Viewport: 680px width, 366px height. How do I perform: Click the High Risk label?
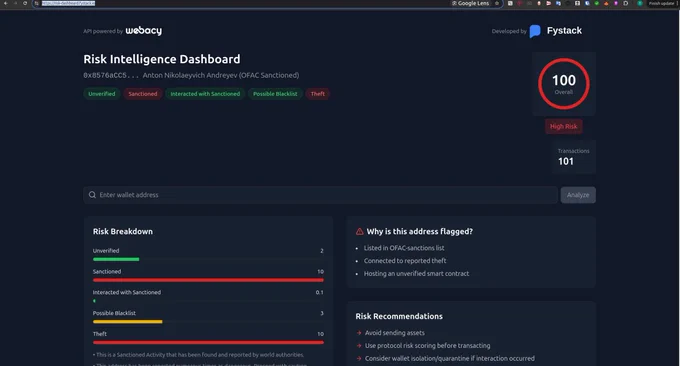[x=564, y=127]
